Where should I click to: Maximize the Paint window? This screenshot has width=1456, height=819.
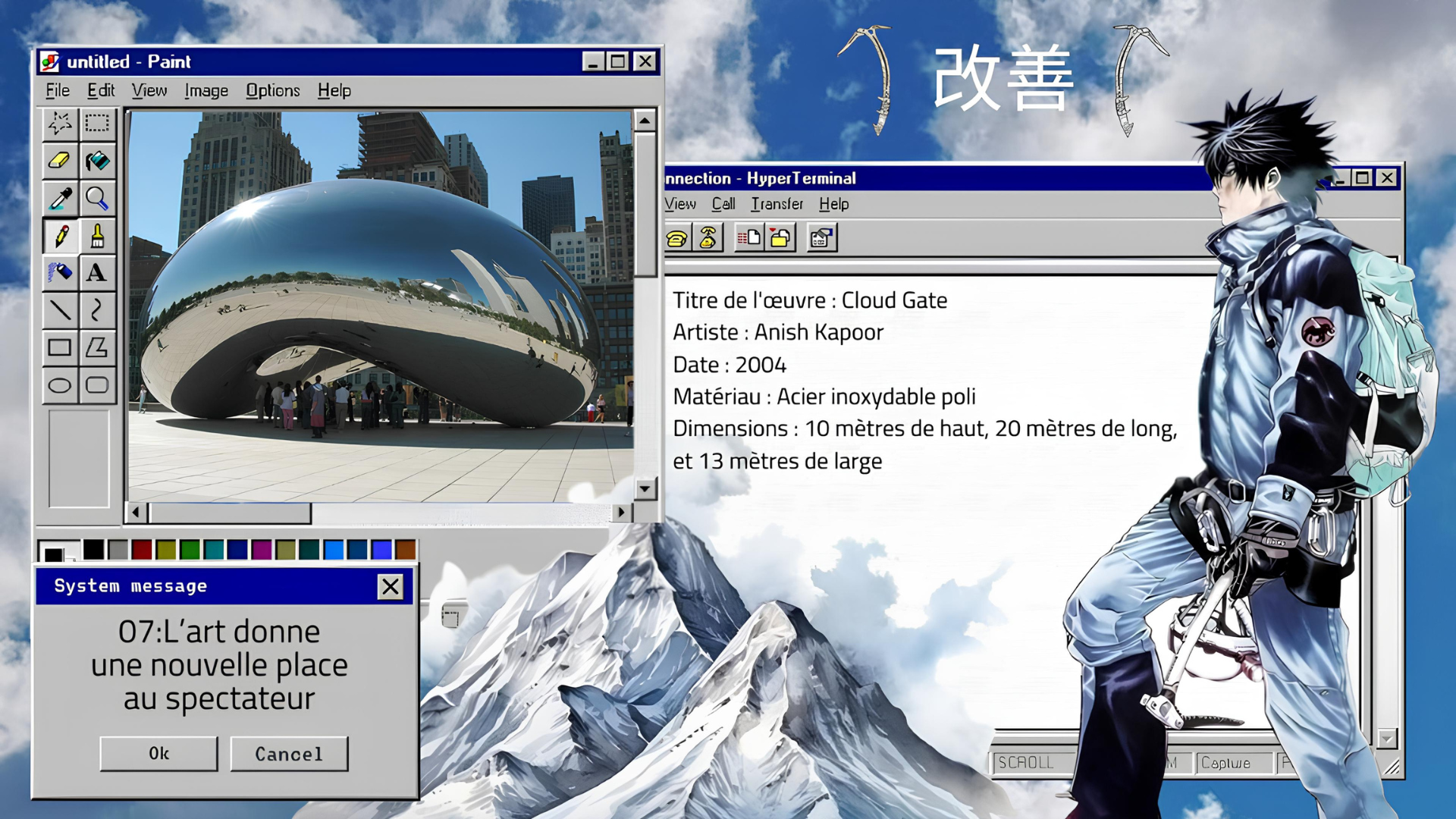(x=618, y=61)
